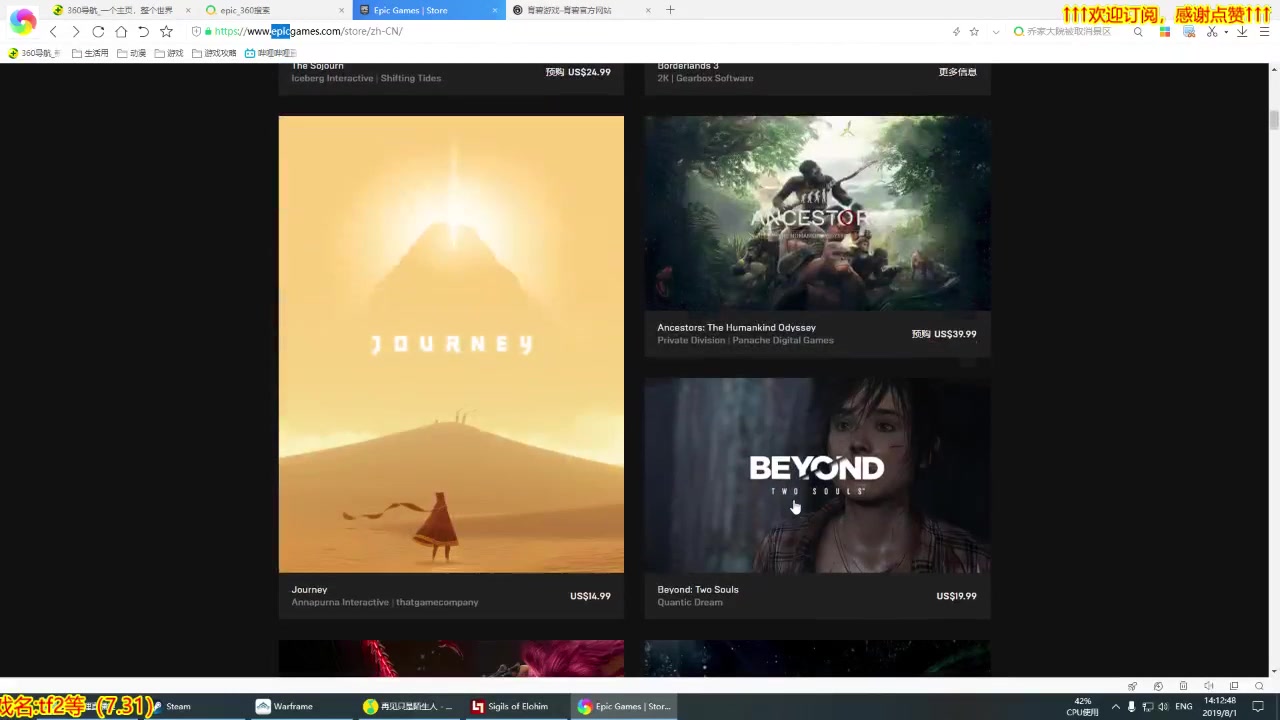Reload the Epic Games store page
Screen dimensions: 1280x720
(x=98, y=32)
